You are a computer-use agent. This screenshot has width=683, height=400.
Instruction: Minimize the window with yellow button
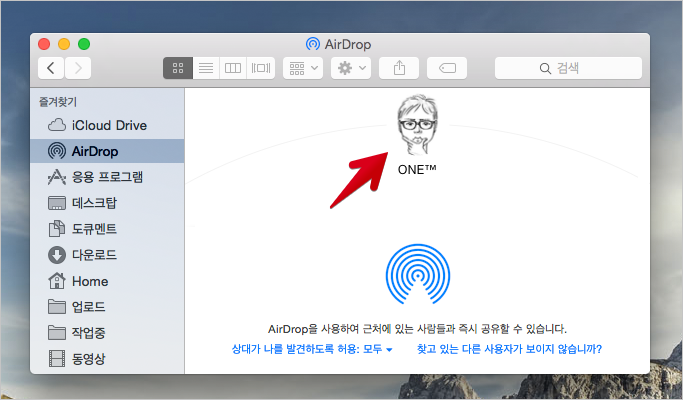point(64,44)
